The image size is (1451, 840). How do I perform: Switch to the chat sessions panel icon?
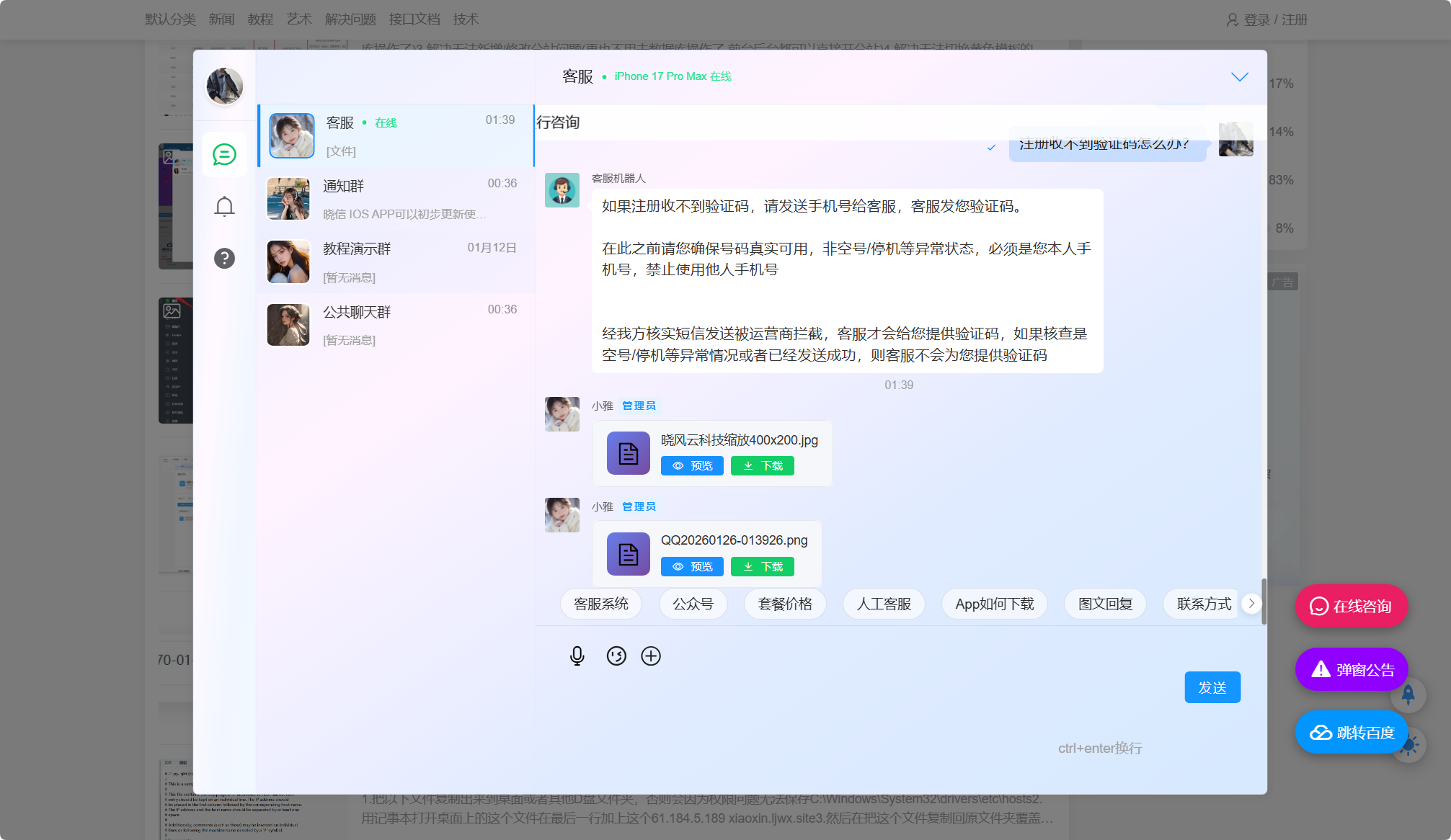pos(224,154)
